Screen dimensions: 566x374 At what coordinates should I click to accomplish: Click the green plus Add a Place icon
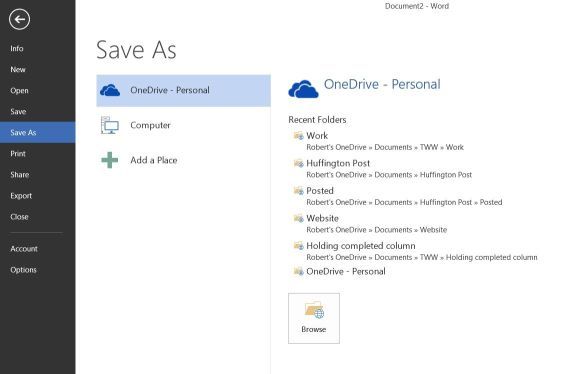point(110,160)
